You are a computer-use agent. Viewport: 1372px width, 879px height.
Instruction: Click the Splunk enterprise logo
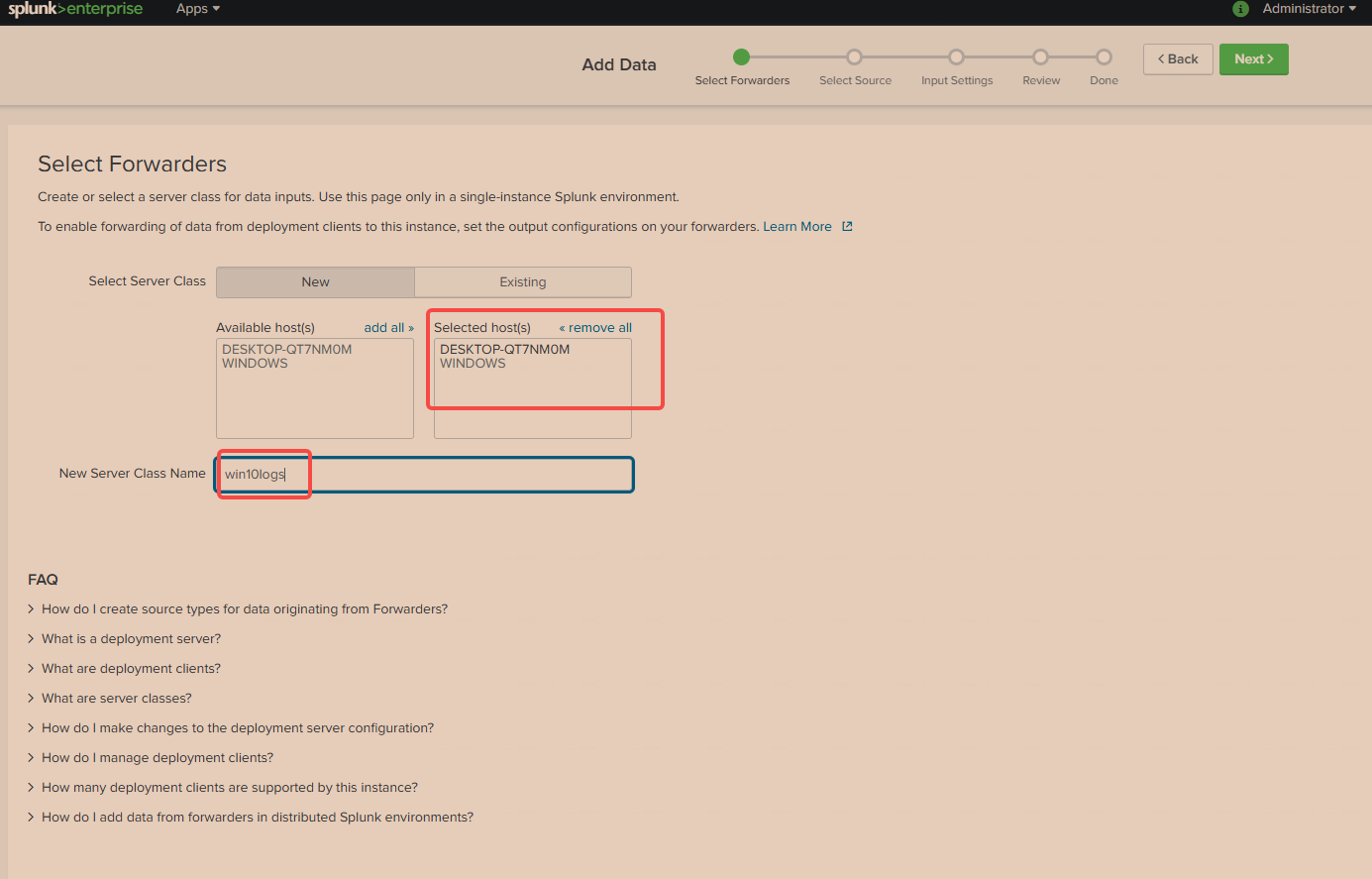point(75,9)
